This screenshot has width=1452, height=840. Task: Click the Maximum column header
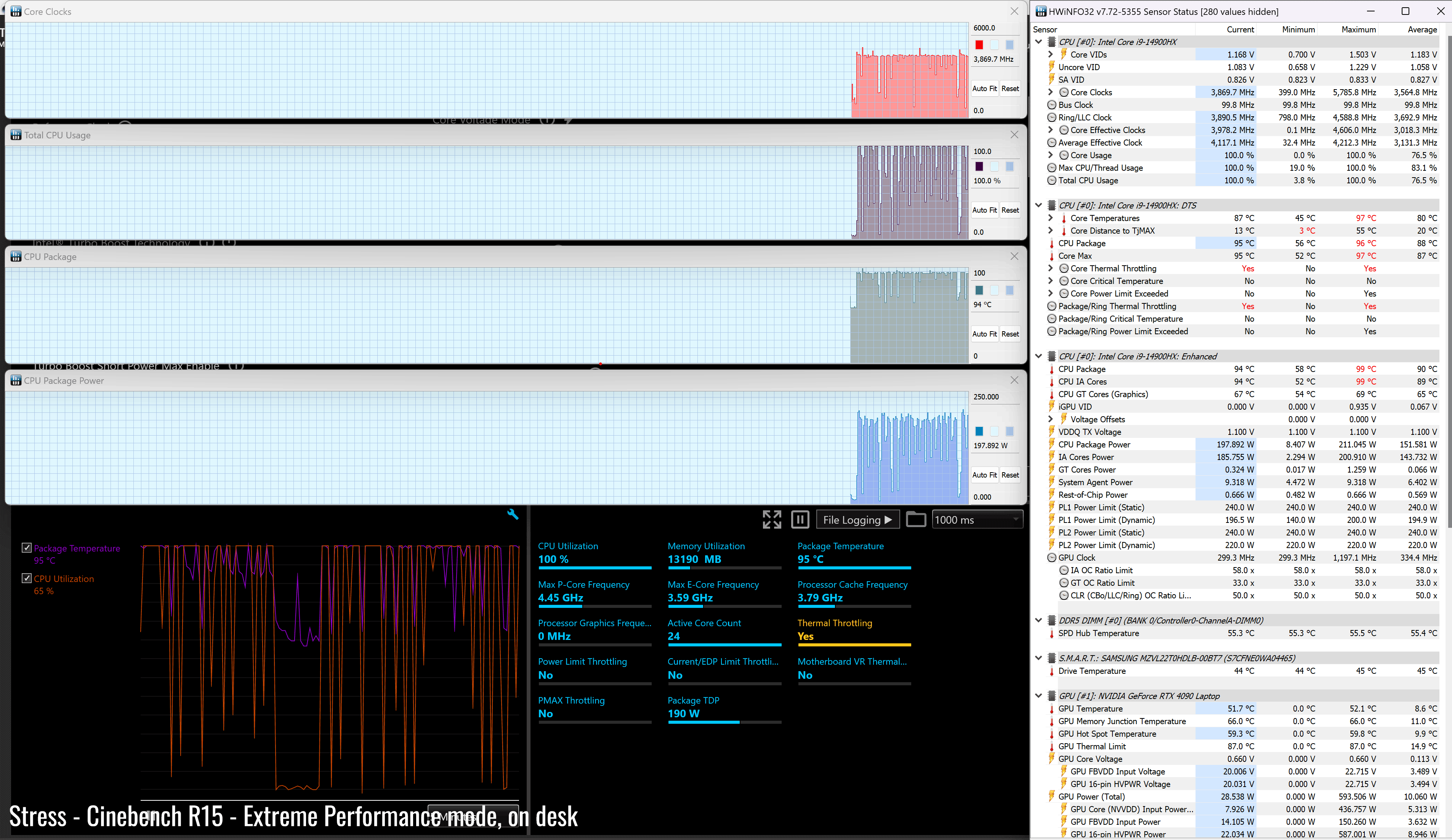pos(1358,29)
